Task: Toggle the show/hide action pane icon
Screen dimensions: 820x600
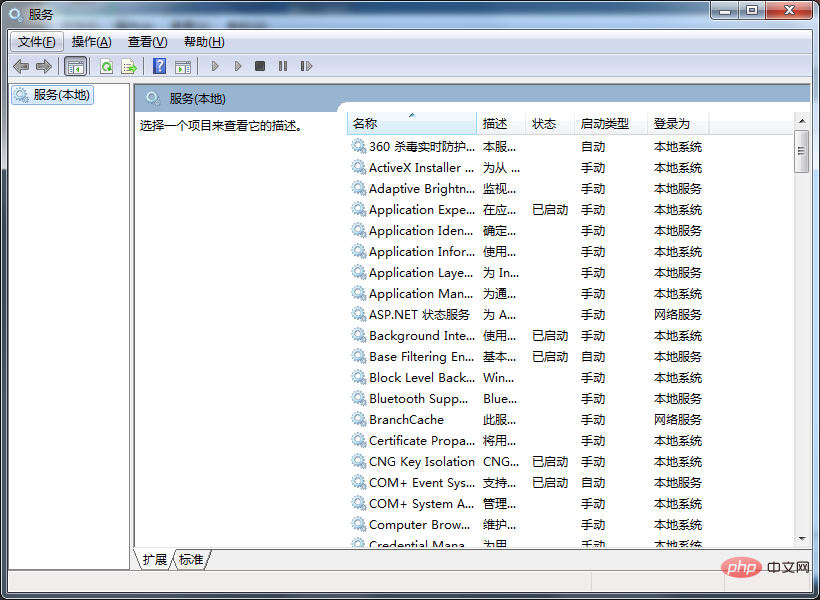Action: click(183, 66)
